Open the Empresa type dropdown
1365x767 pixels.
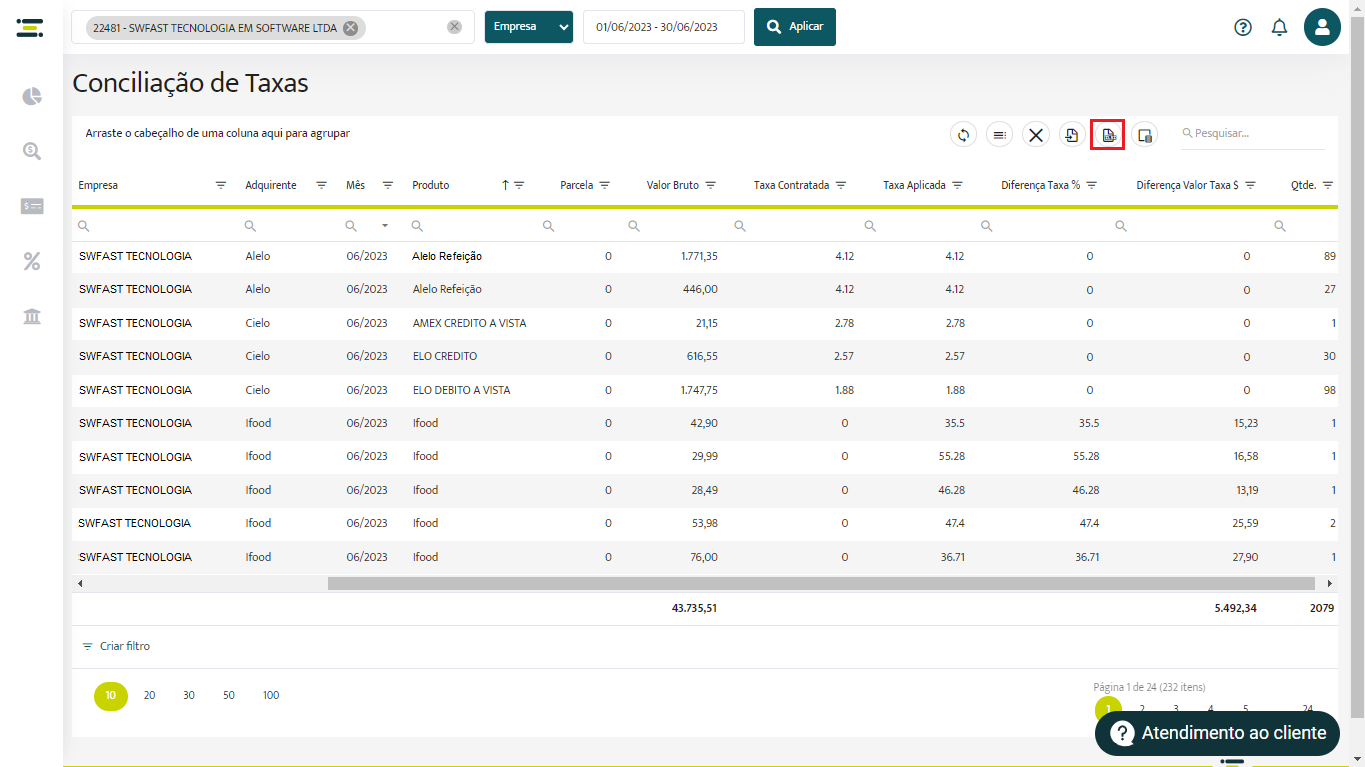[529, 27]
